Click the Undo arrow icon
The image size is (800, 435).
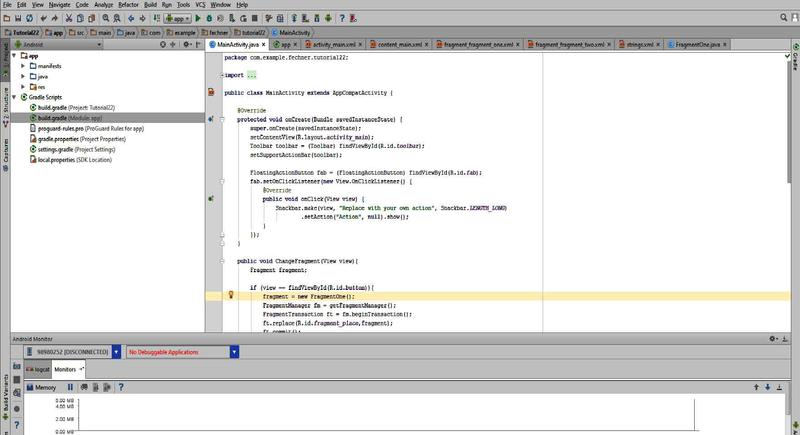[x=44, y=18]
